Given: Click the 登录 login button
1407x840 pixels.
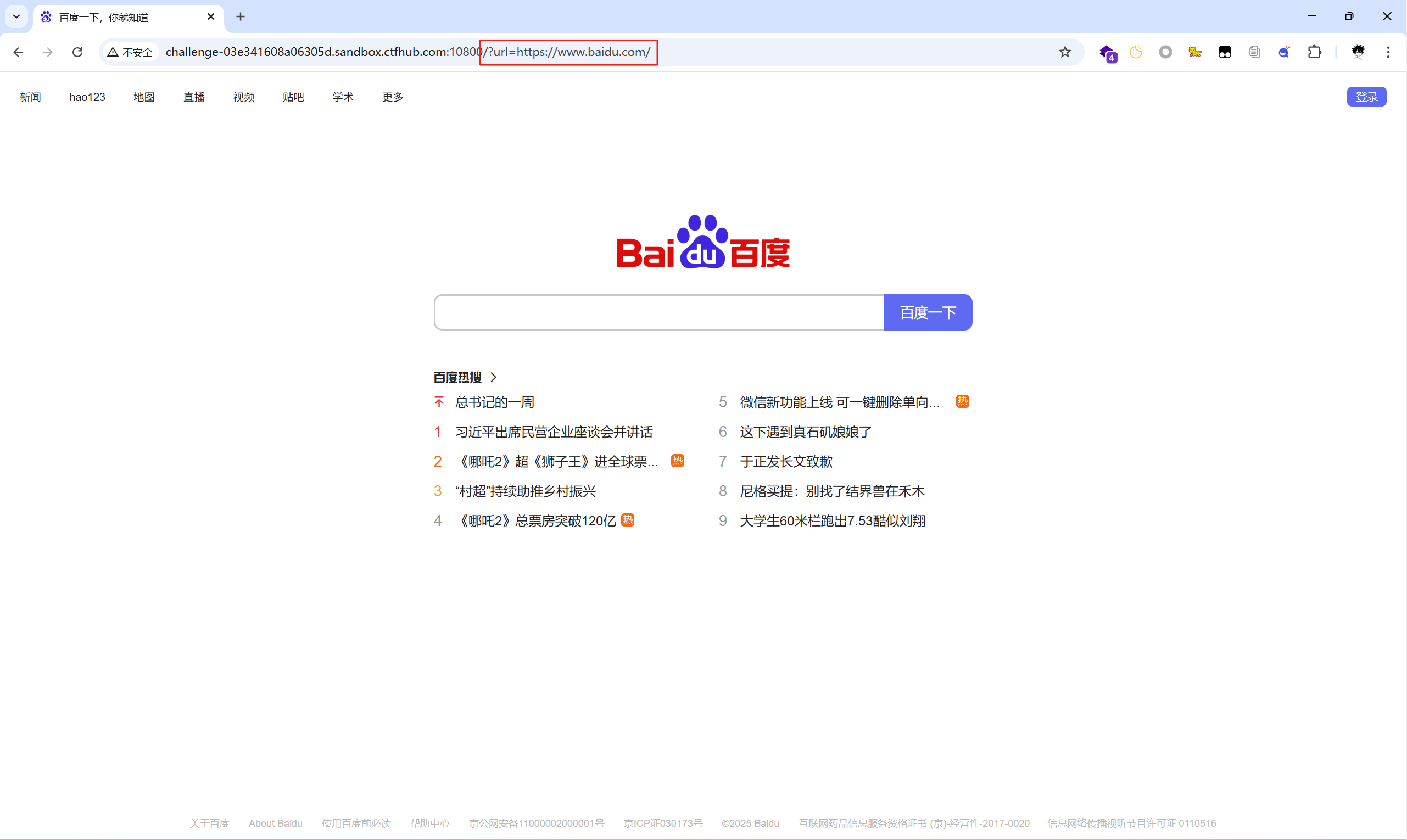Looking at the screenshot, I should coord(1366,97).
